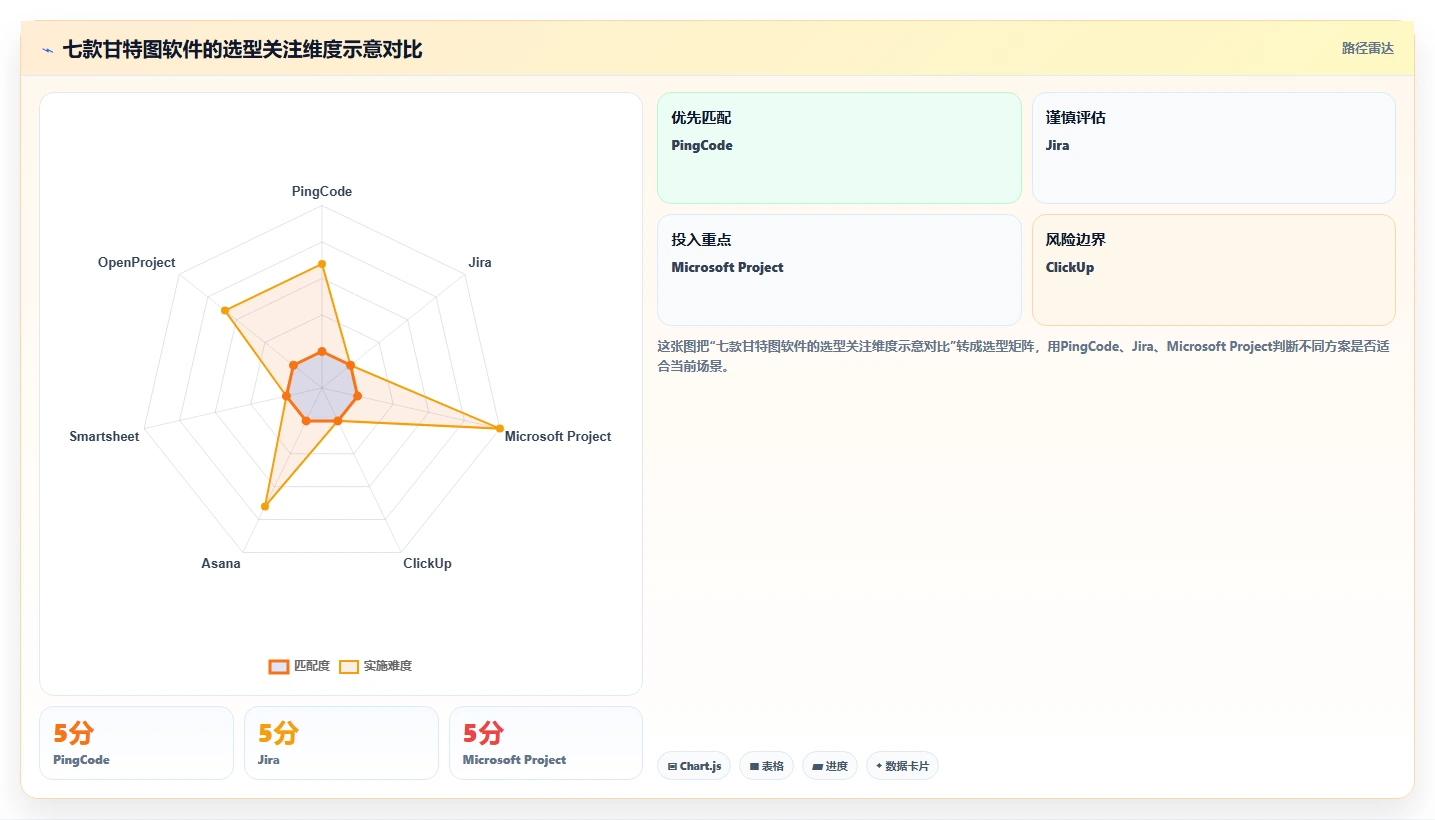The width and height of the screenshot is (1435, 820).
Task: Click the Microsoft Project radar axis label
Action: coord(558,436)
